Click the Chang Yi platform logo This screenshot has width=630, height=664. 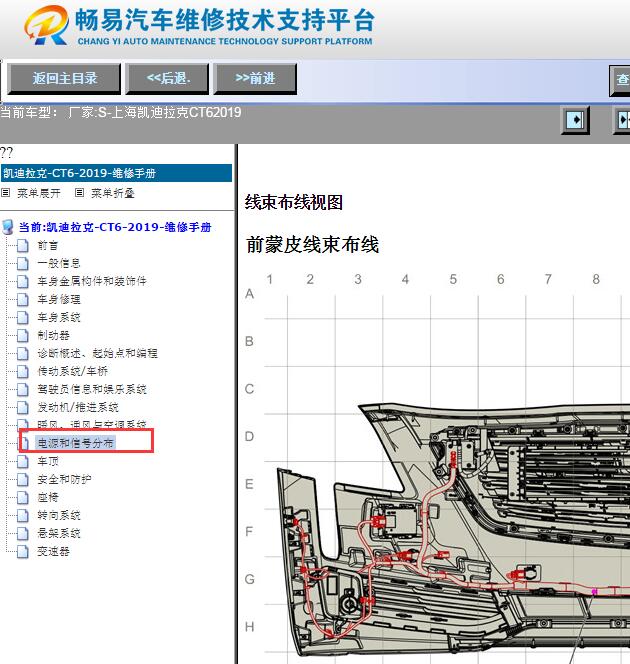pos(47,25)
